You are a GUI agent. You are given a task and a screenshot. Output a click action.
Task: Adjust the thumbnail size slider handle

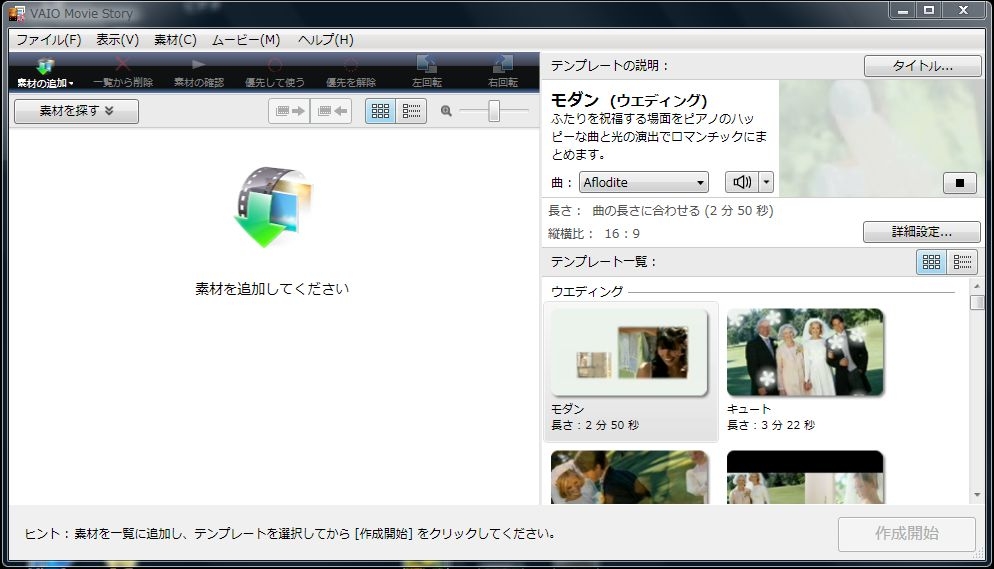[494, 111]
